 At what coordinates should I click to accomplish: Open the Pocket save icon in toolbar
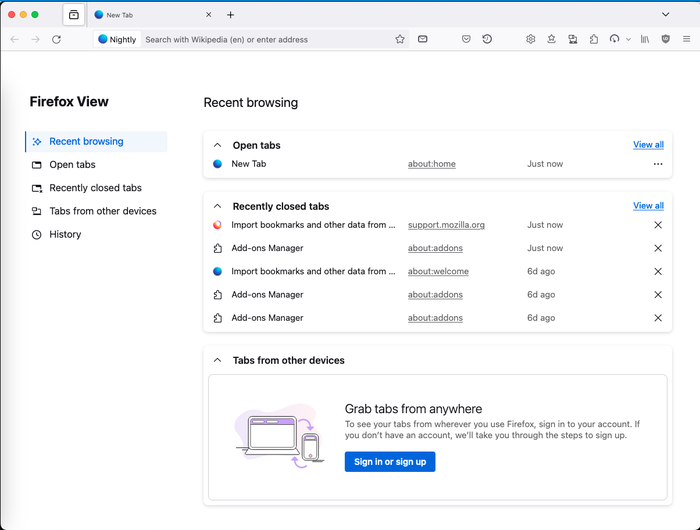466,39
